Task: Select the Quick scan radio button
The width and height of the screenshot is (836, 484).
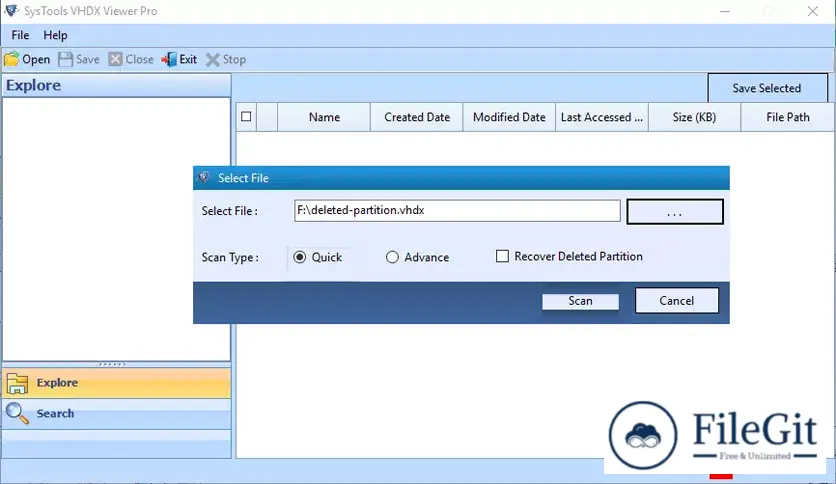Action: tap(300, 257)
